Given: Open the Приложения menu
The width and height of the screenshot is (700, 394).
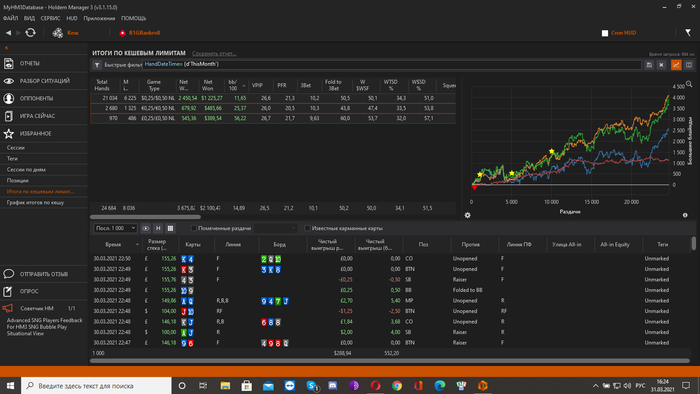Looking at the screenshot, I should tap(99, 18).
